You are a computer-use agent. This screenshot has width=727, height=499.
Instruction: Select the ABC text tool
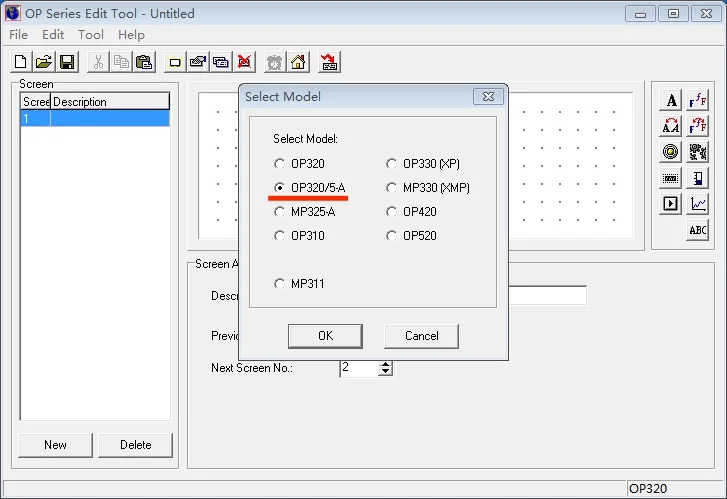pyautogui.click(x=697, y=230)
